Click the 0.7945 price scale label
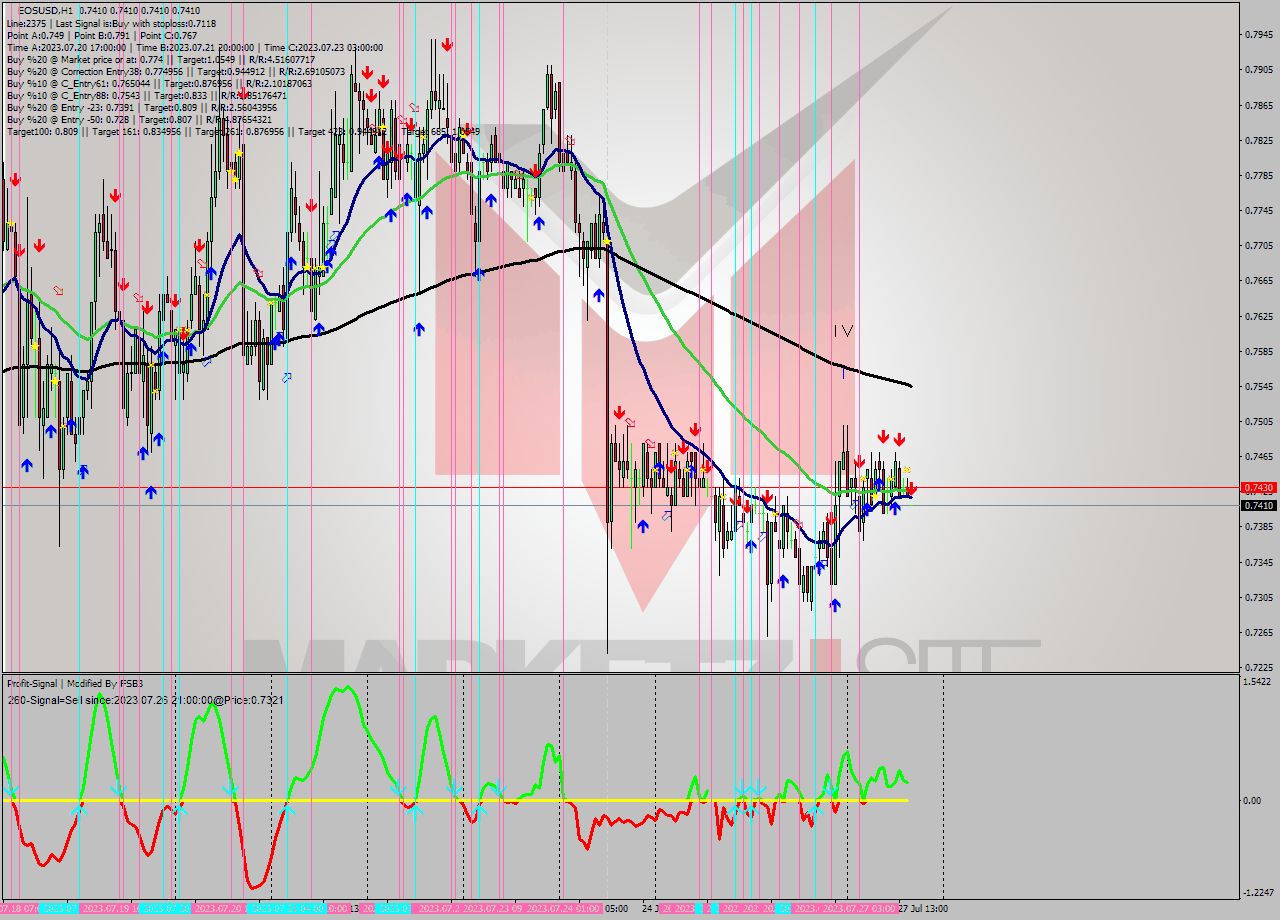 coord(1259,34)
